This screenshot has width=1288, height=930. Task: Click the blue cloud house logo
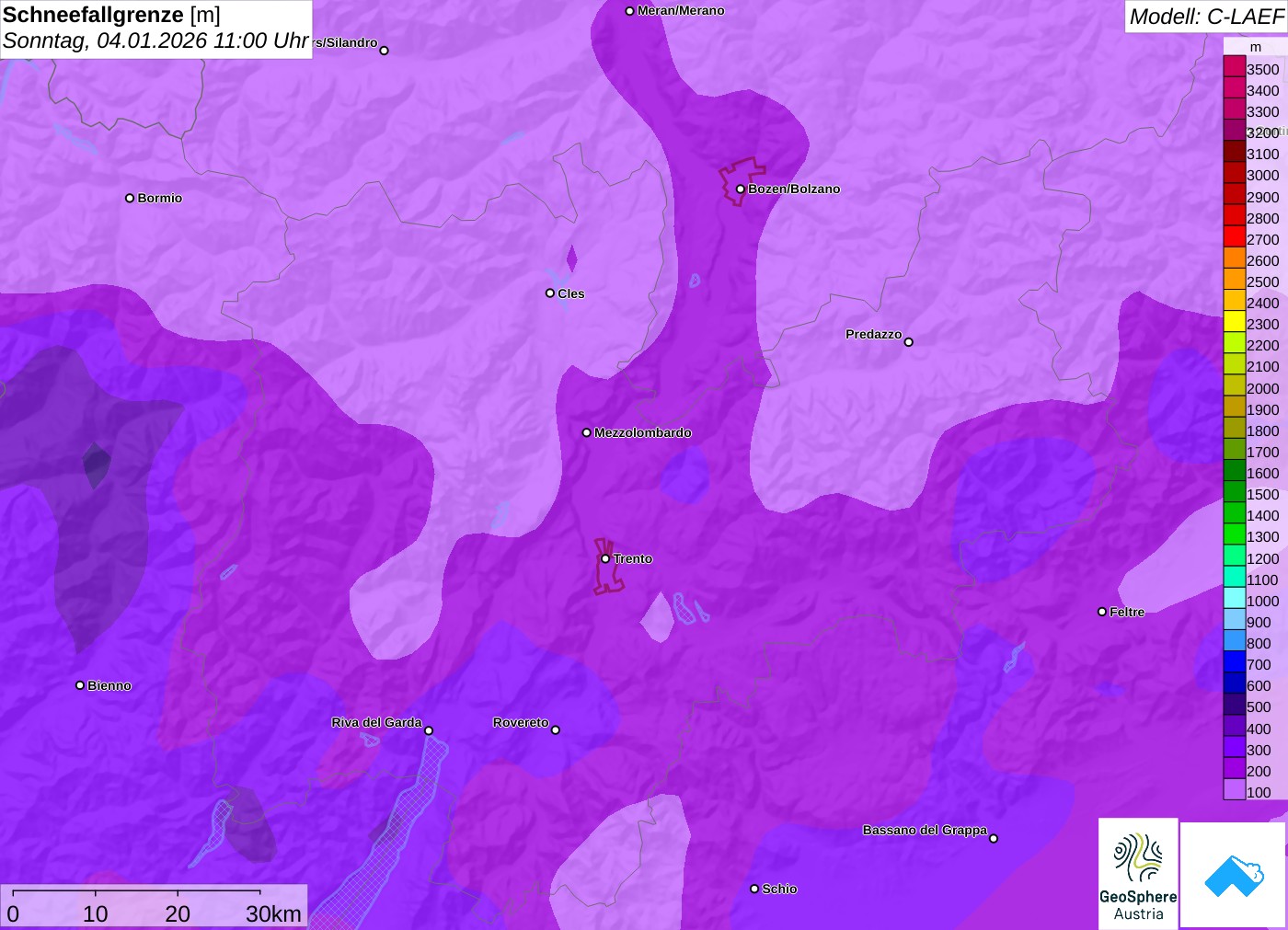point(1234,875)
